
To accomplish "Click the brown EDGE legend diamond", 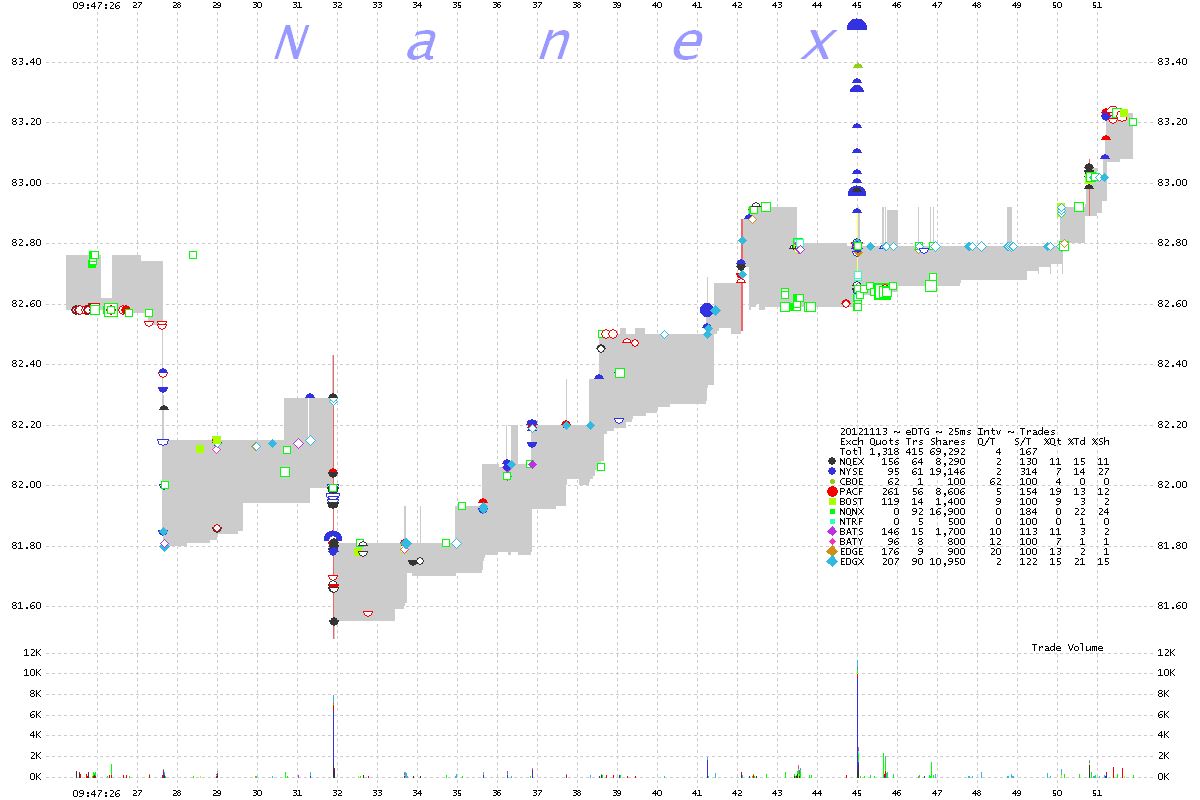I will point(833,551).
